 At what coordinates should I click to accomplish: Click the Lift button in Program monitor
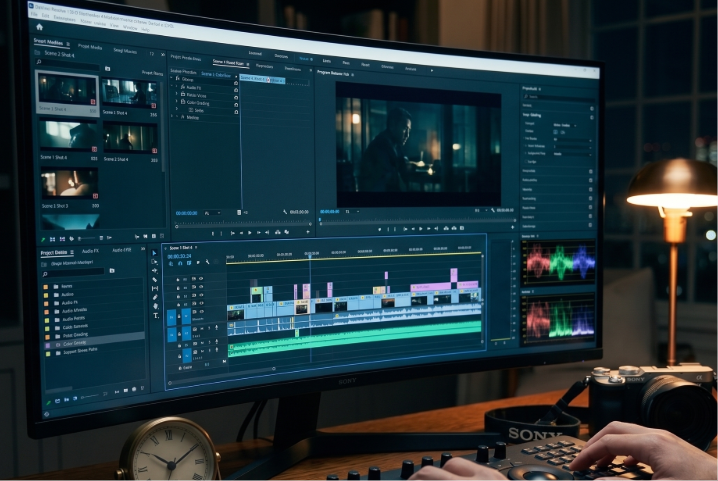coord(446,228)
